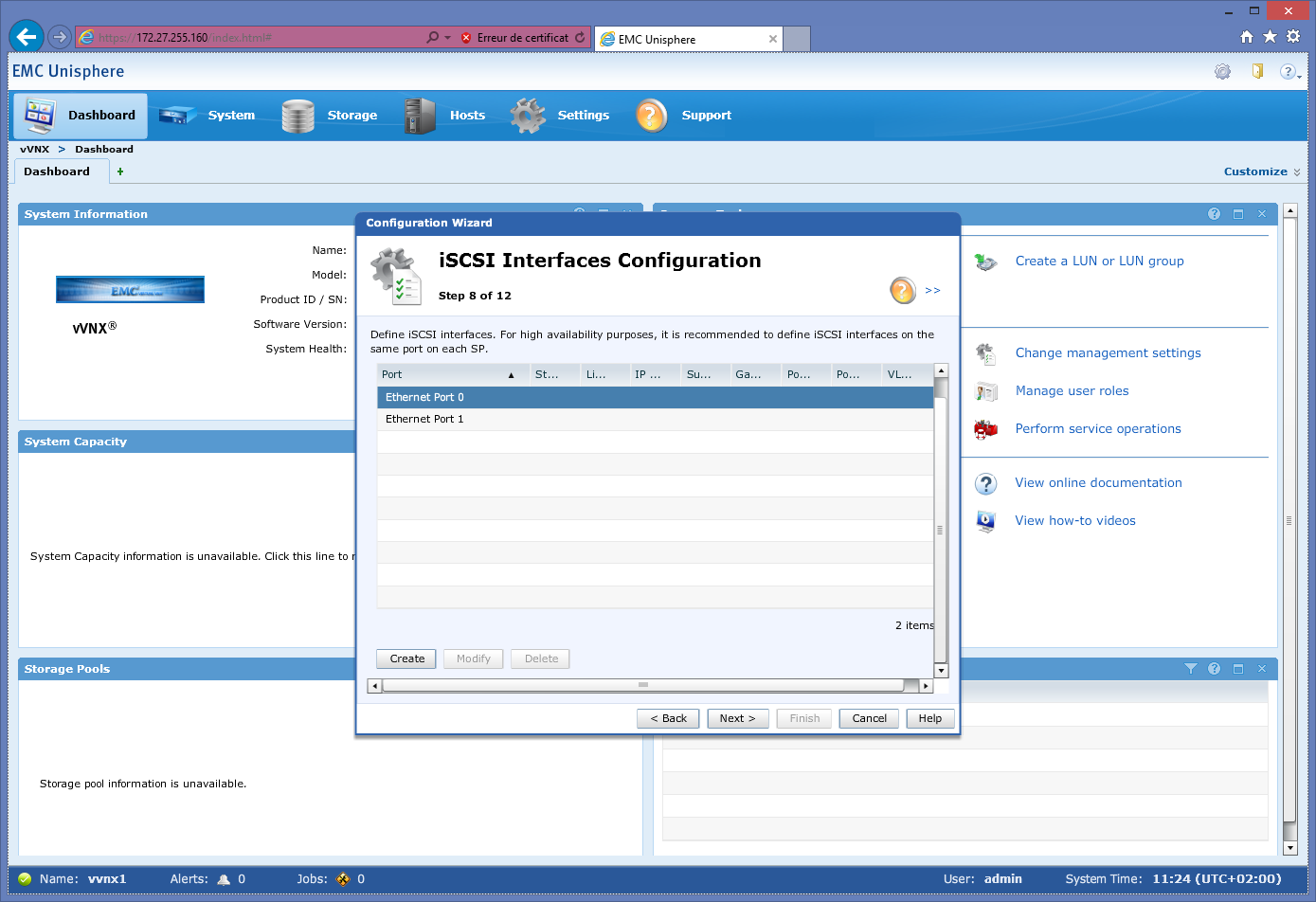
Task: Click the wizard horizontal scrollbar
Action: (x=642, y=685)
